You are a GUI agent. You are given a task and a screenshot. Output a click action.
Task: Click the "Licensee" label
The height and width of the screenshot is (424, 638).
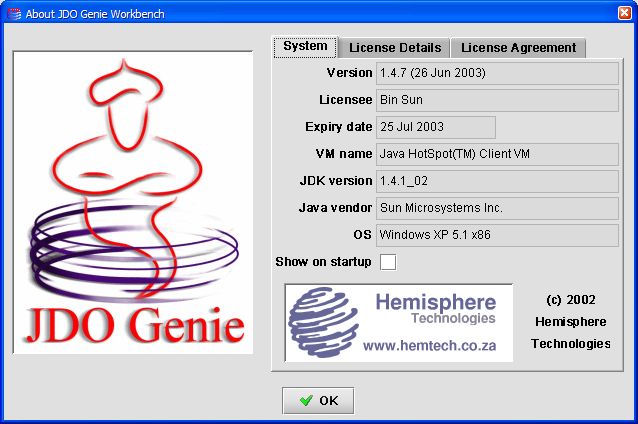[x=345, y=100]
